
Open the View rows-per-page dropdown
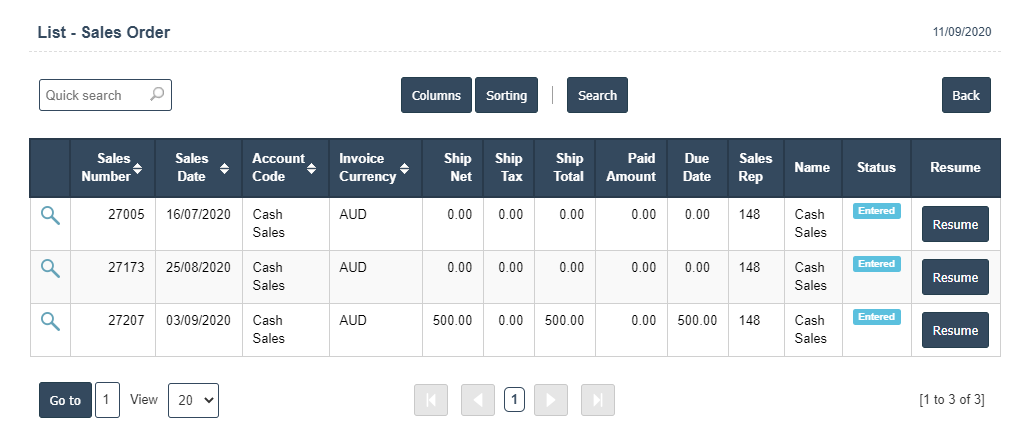click(193, 400)
